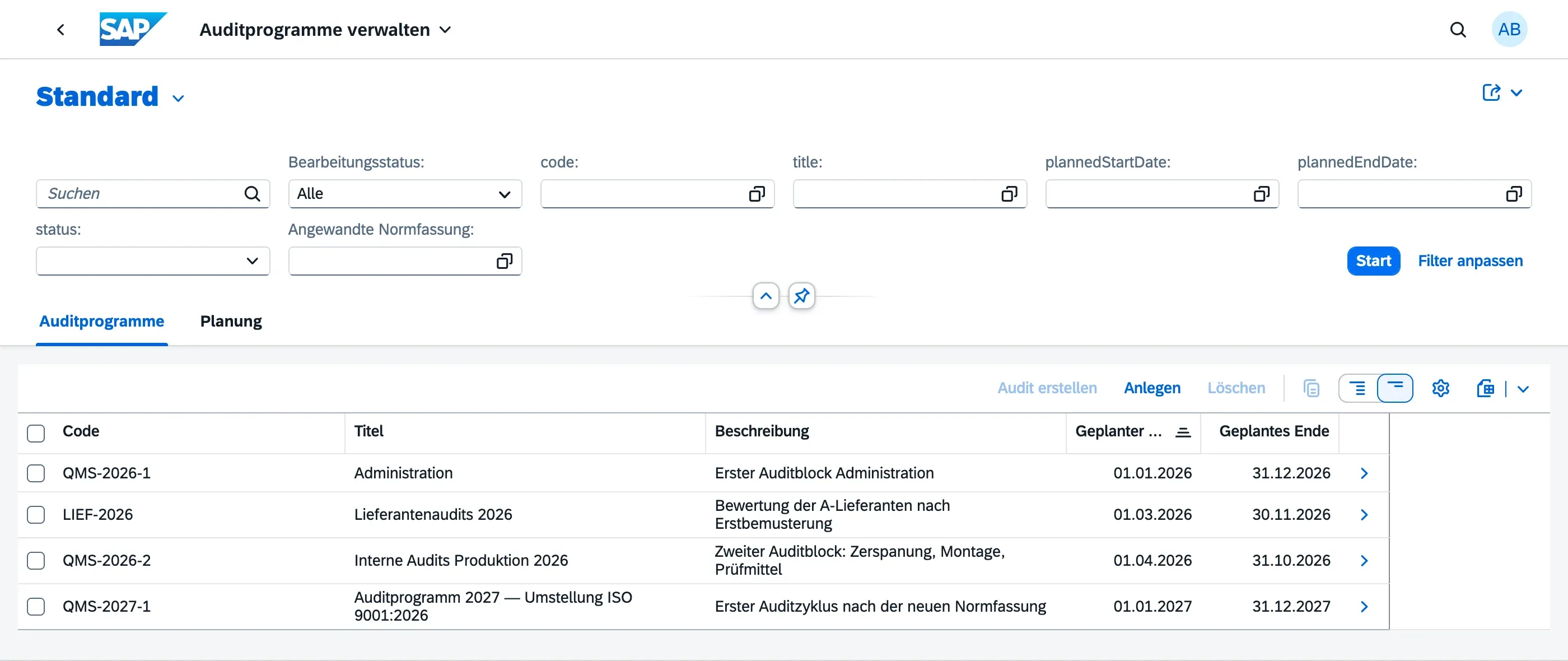Export table to spreadsheet icon
This screenshot has width=1568, height=661.
coord(1485,388)
